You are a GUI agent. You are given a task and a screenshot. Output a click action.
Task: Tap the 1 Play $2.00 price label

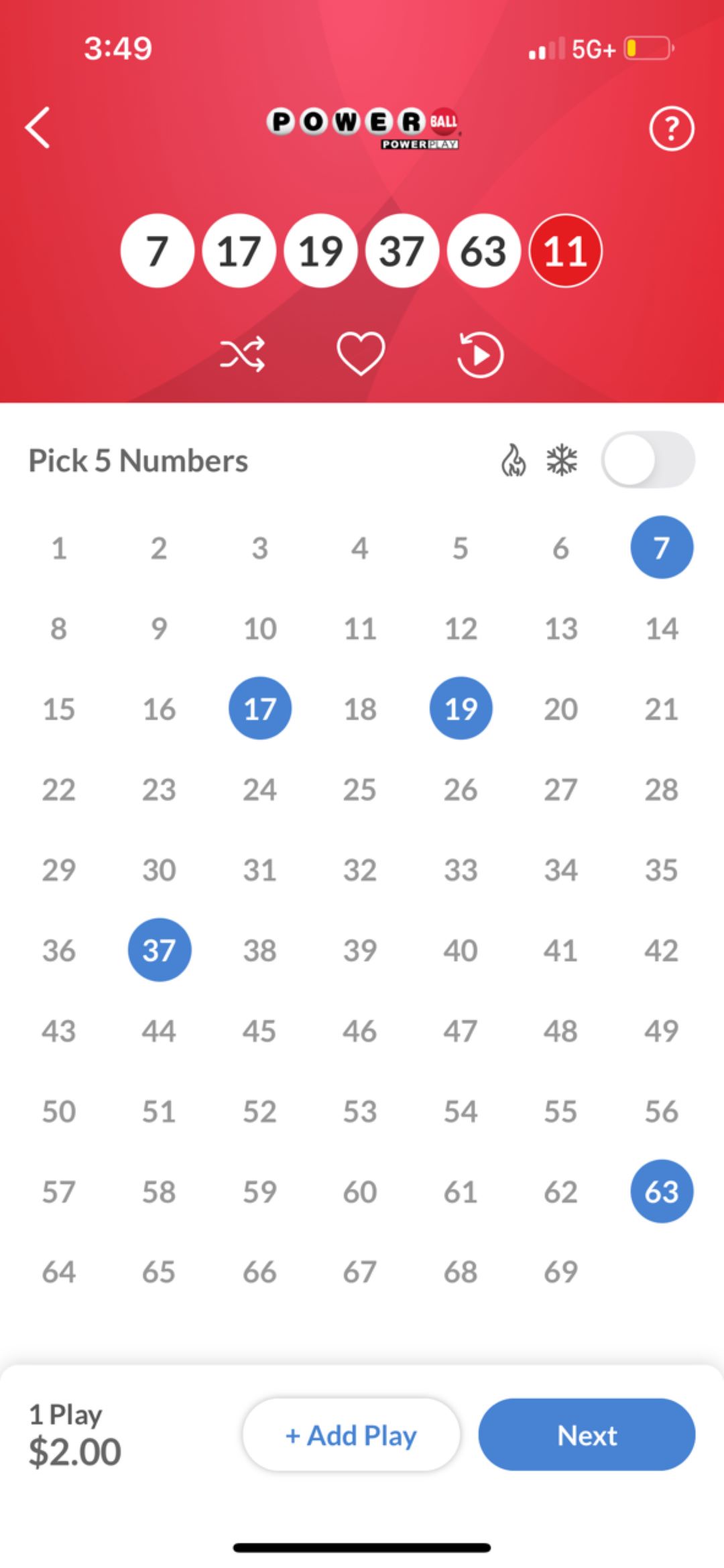(x=72, y=1434)
